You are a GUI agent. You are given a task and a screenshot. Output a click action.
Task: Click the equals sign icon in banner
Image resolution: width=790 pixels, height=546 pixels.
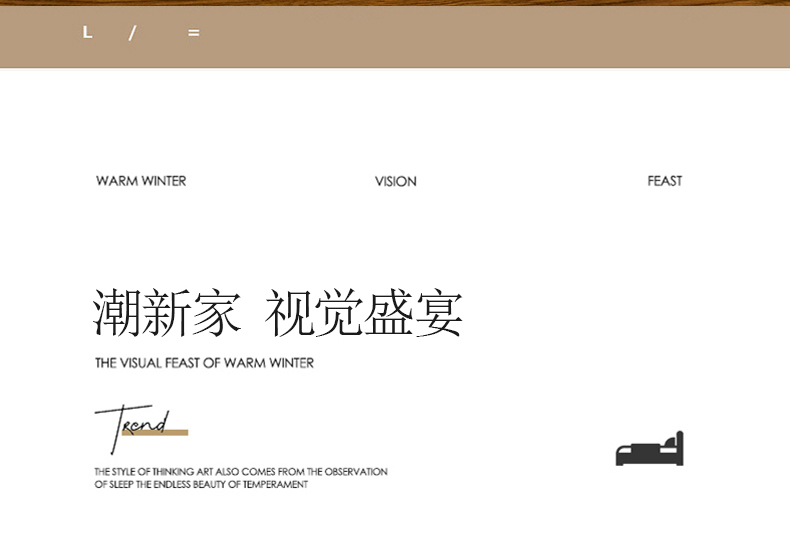[193, 33]
